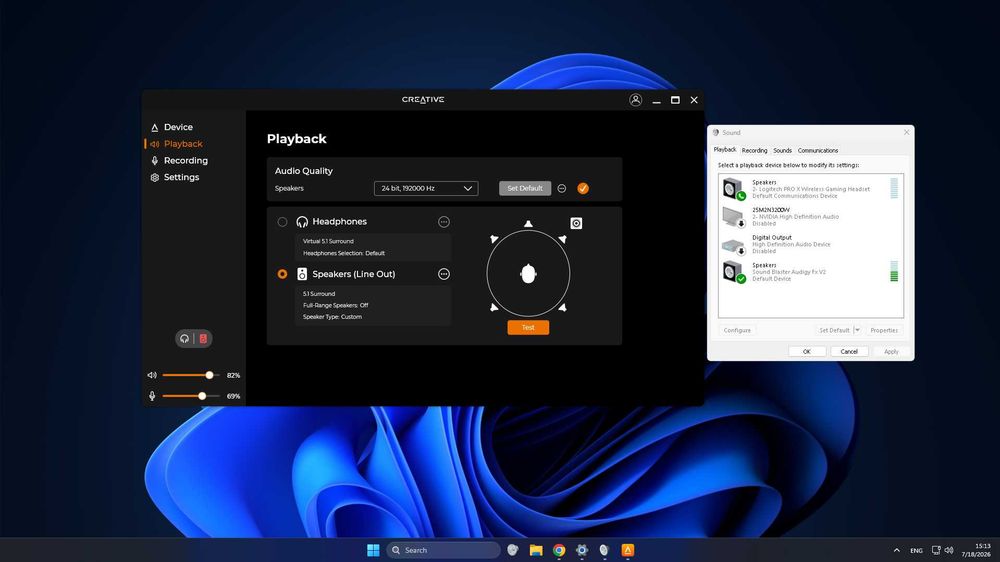
Task: Open the user account icon in Creative title bar
Action: (635, 100)
